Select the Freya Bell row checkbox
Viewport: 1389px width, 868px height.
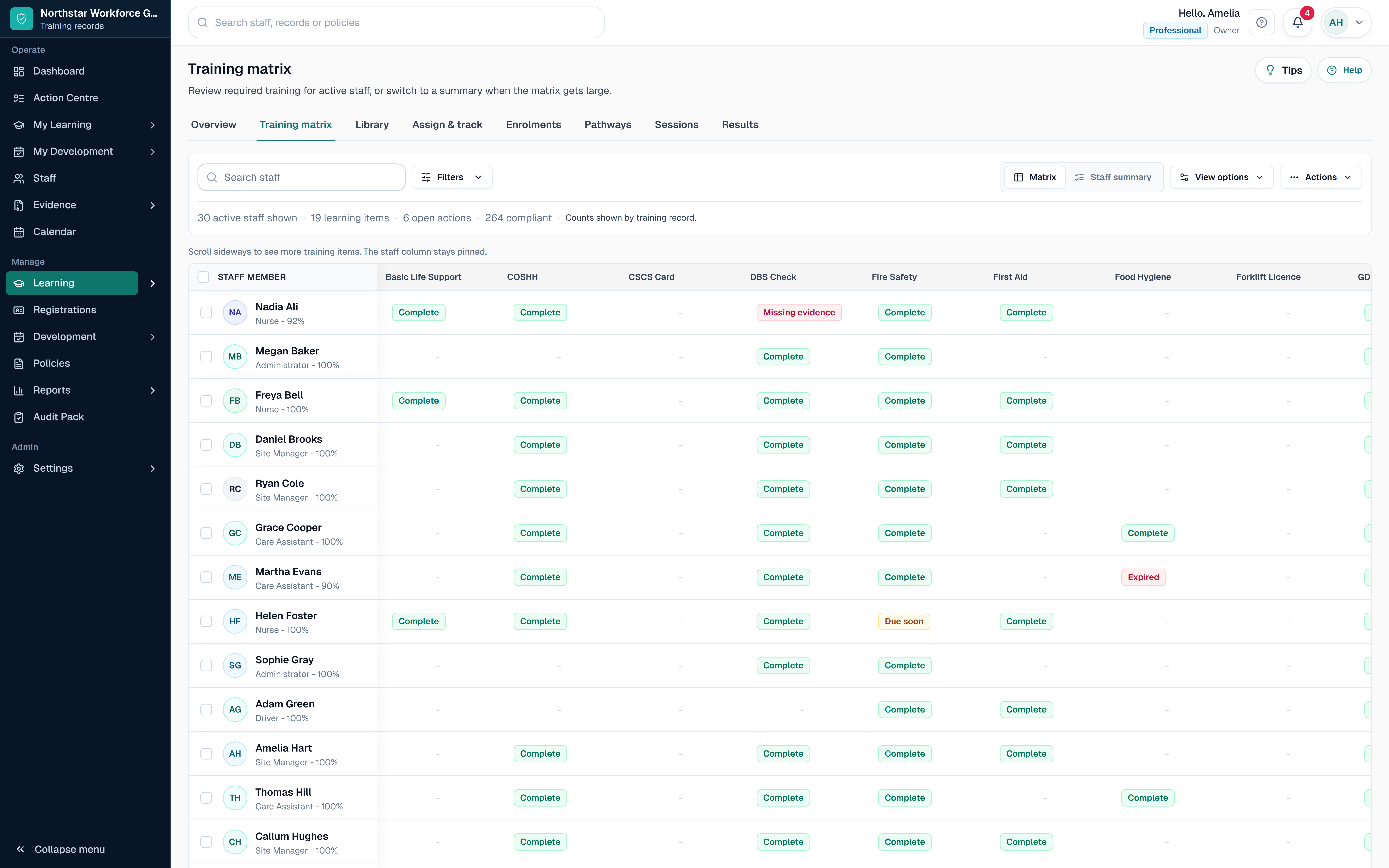point(206,401)
